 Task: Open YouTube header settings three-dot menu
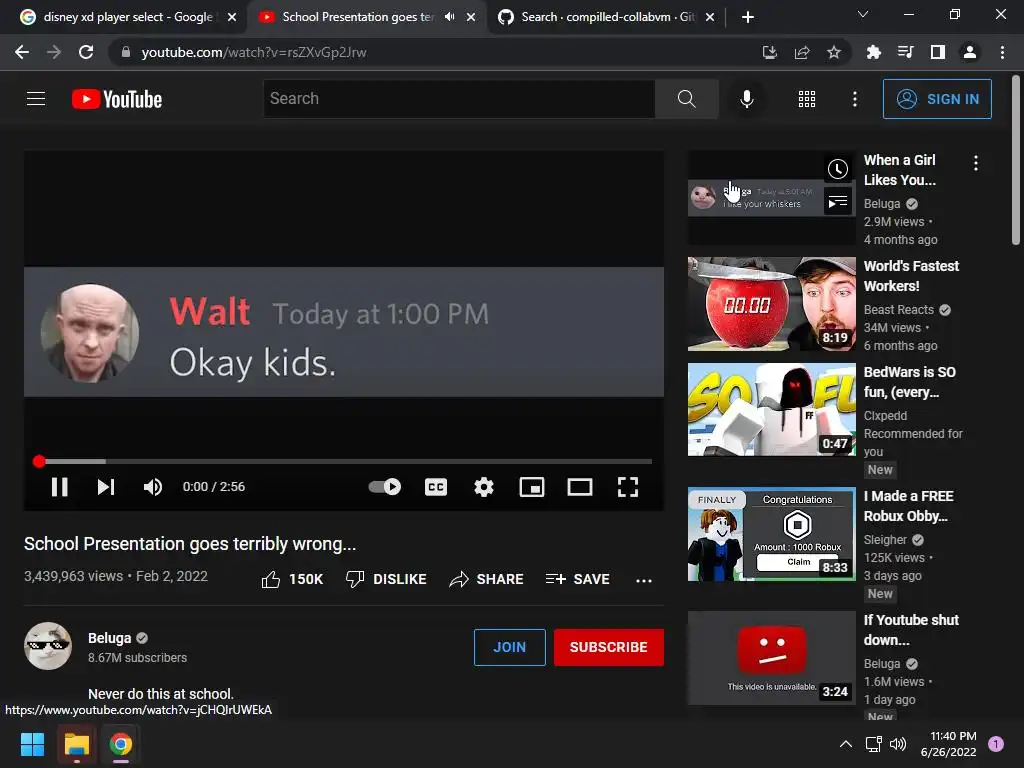tap(854, 99)
